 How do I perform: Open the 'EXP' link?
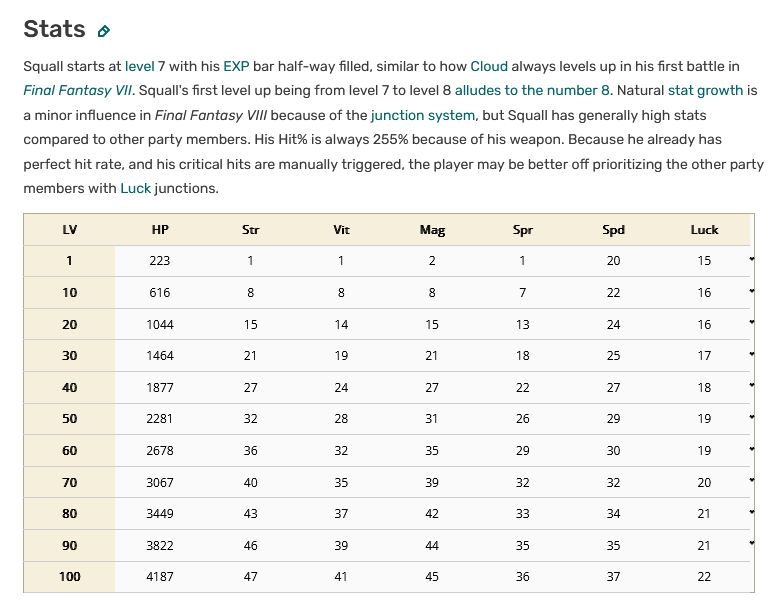coord(236,66)
